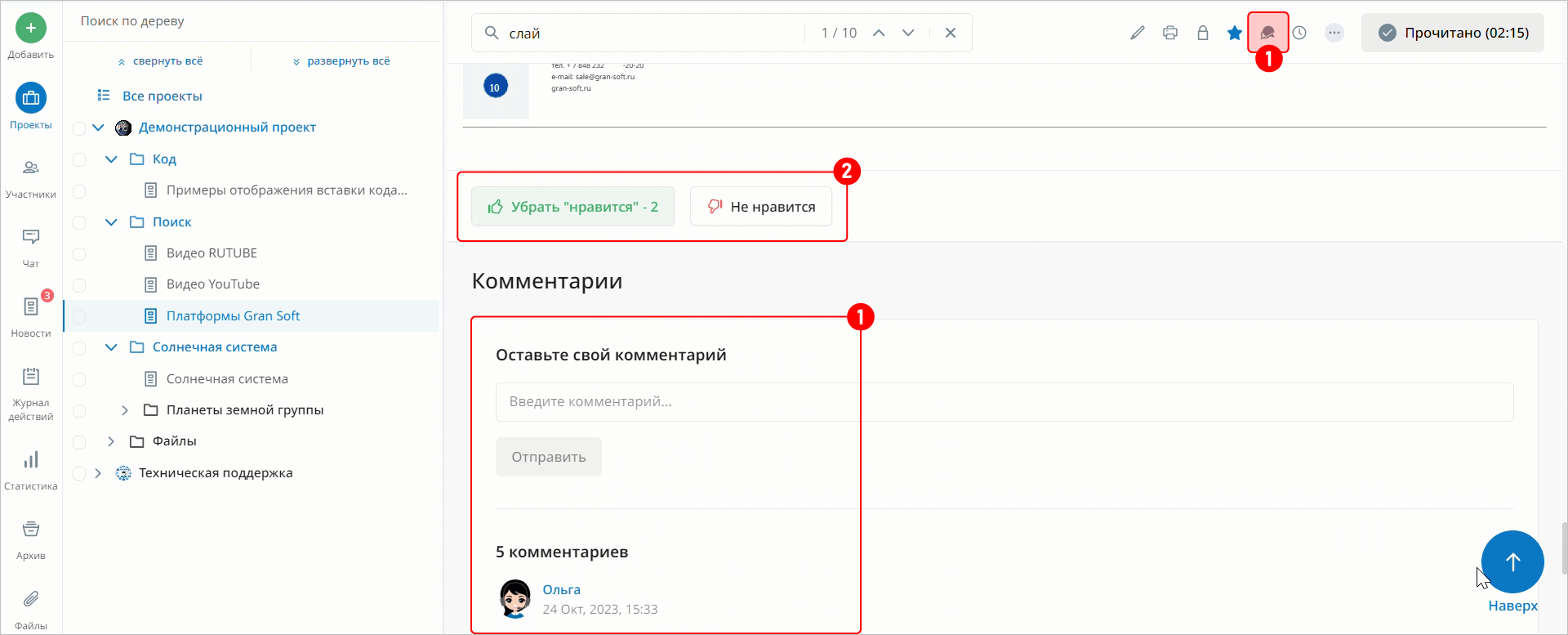Click the Back to top arrow button

coord(1512,561)
